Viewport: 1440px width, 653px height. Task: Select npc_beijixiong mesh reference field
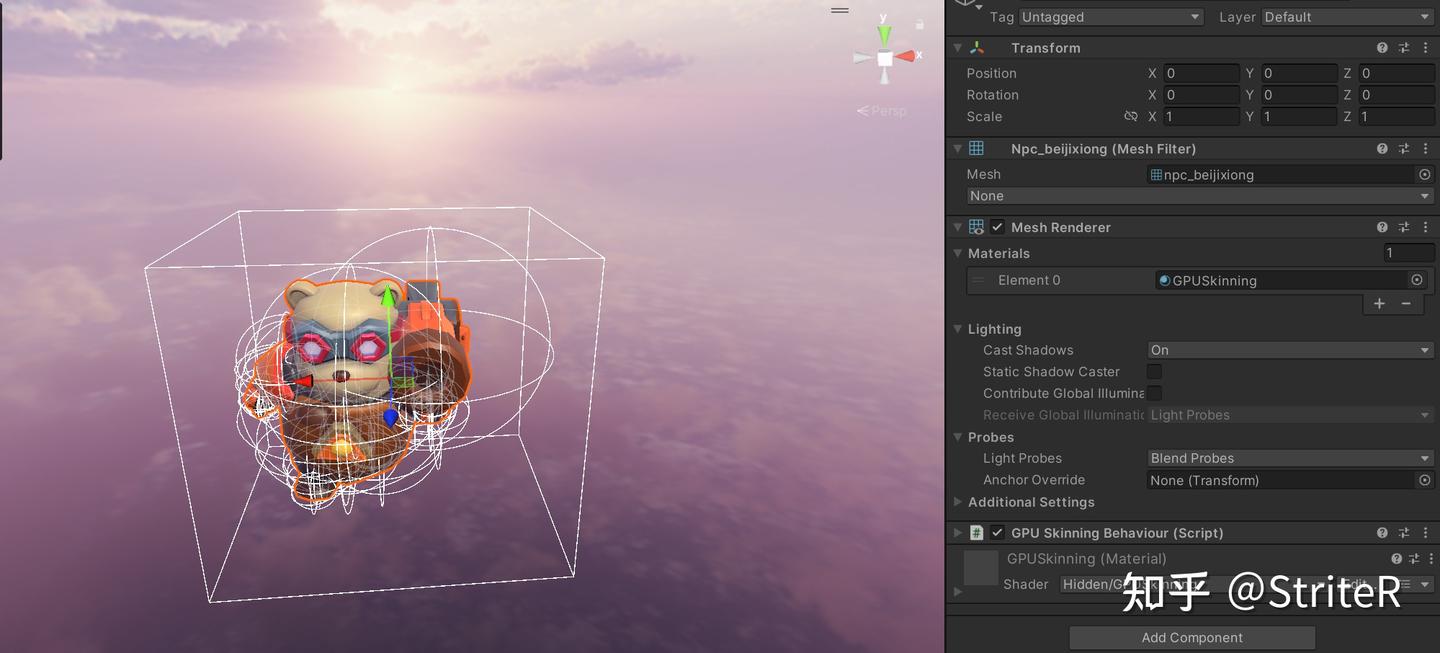click(x=1280, y=174)
